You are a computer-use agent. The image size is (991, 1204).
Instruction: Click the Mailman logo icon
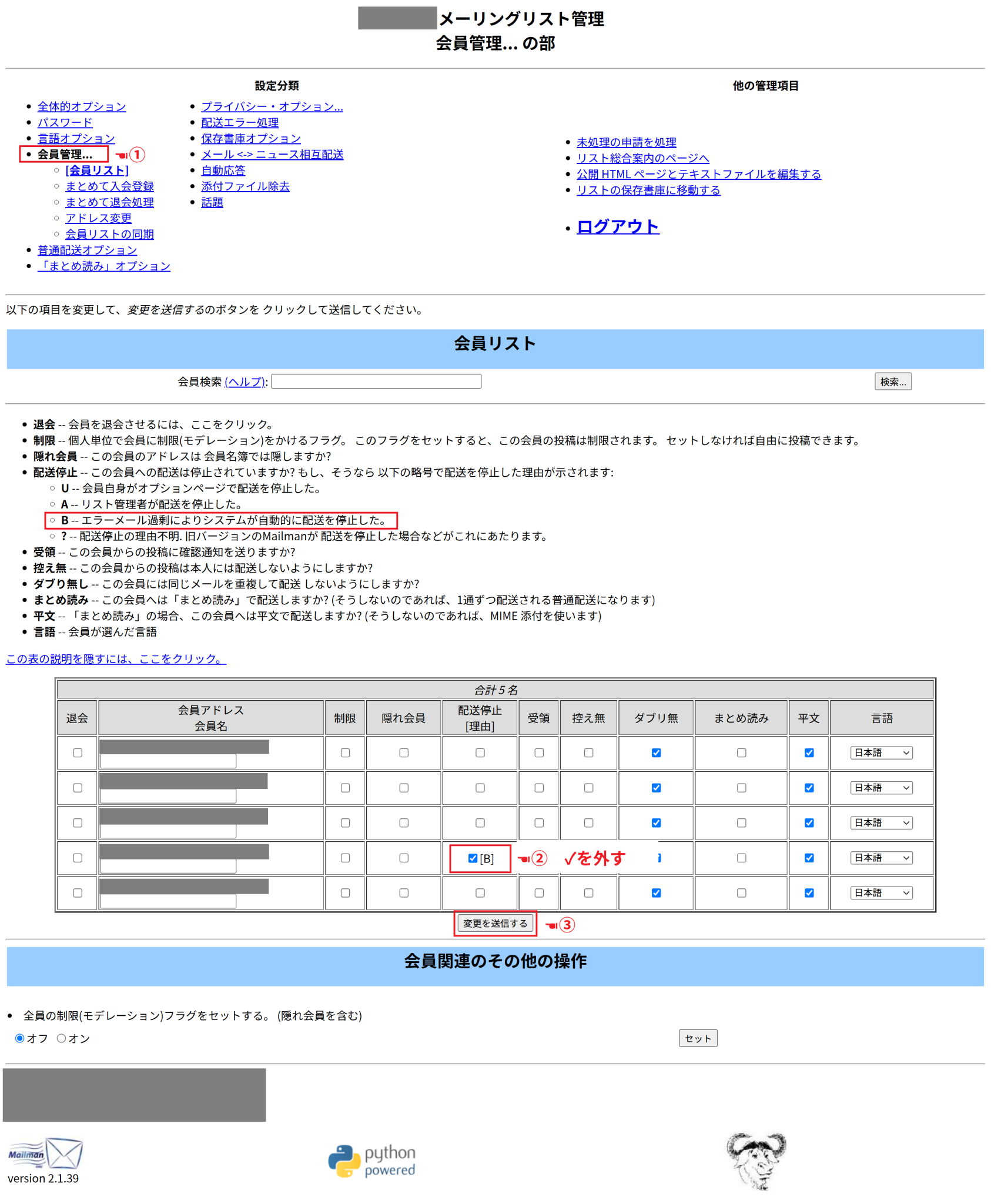[44, 1154]
